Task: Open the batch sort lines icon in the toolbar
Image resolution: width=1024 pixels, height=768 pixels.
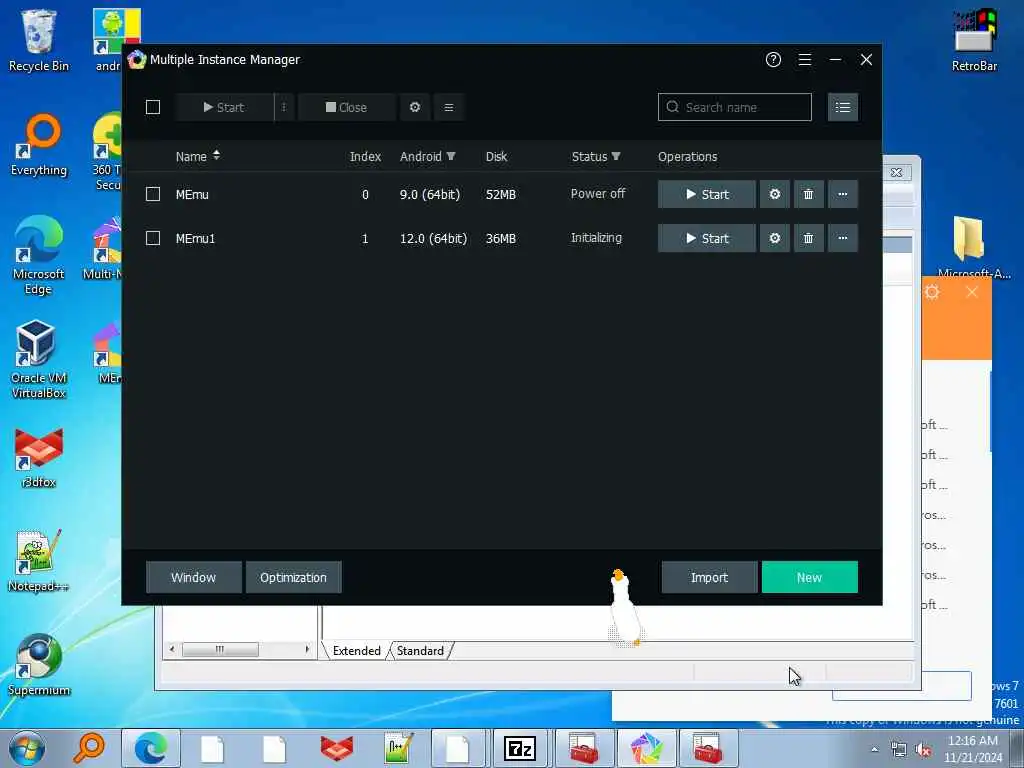Action: [449, 107]
